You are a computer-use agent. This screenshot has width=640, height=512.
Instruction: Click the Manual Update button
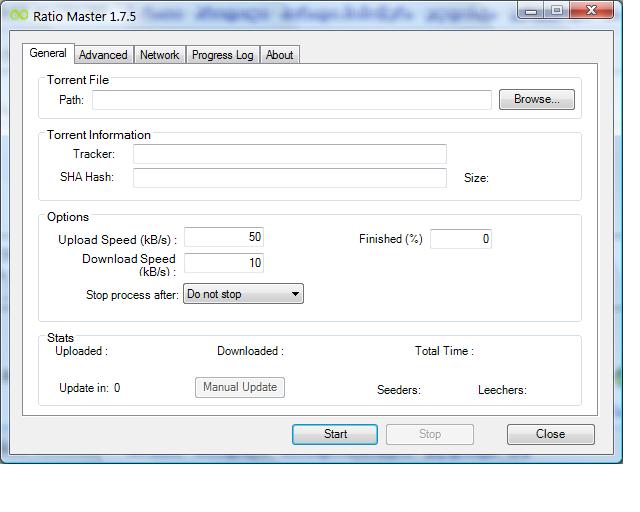click(x=240, y=387)
